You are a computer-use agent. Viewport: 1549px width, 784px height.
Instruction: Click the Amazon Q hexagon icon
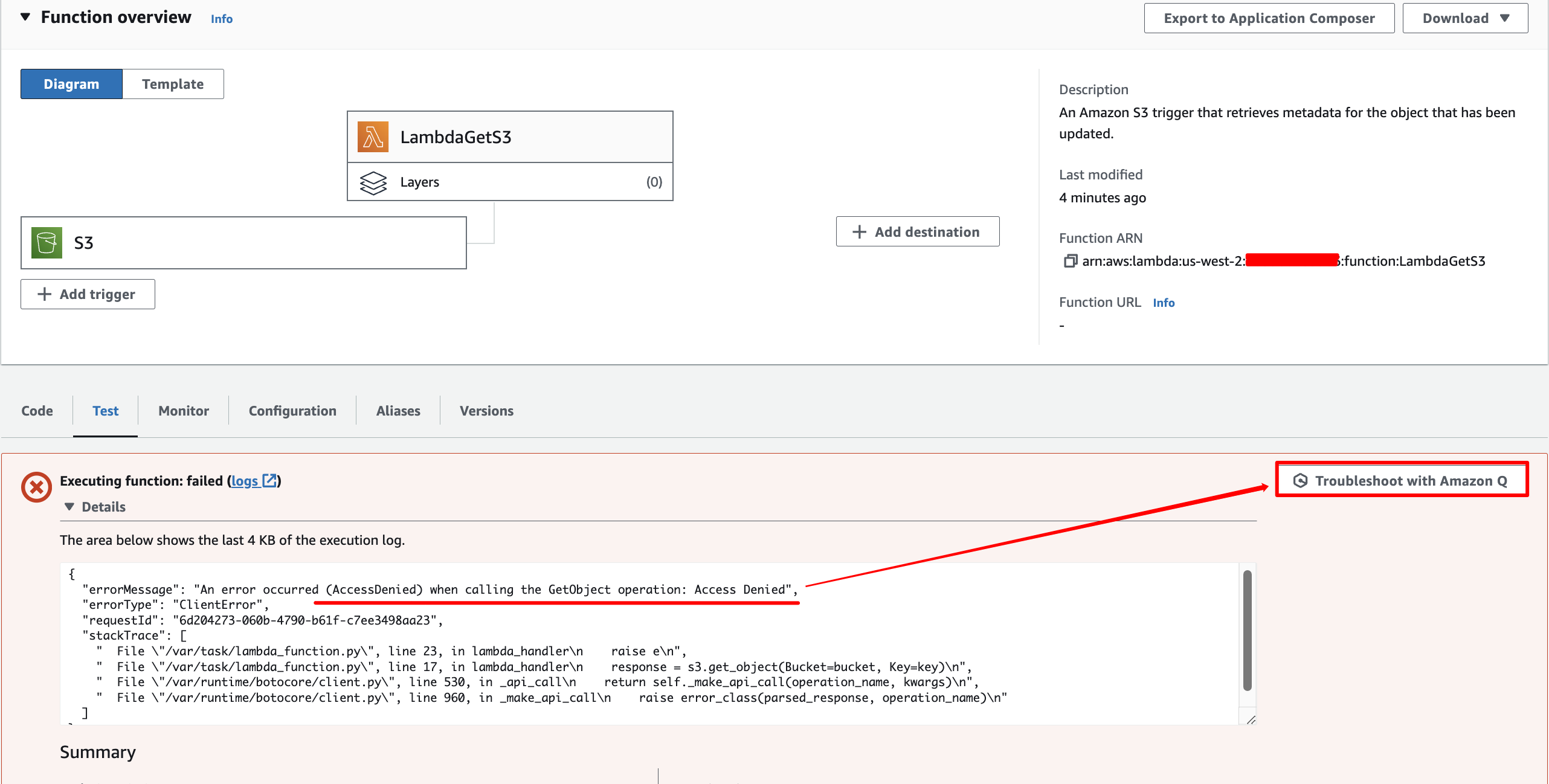coord(1300,481)
